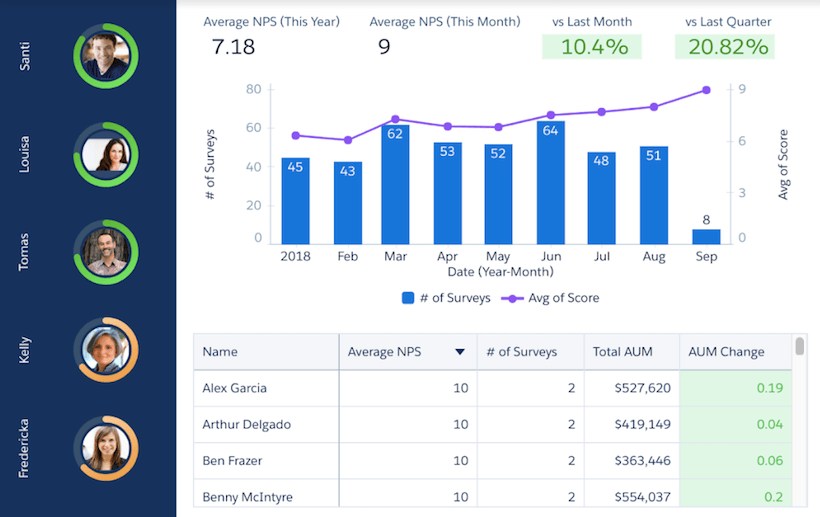
Task: Select Louisa's profile photo
Action: tap(106, 154)
